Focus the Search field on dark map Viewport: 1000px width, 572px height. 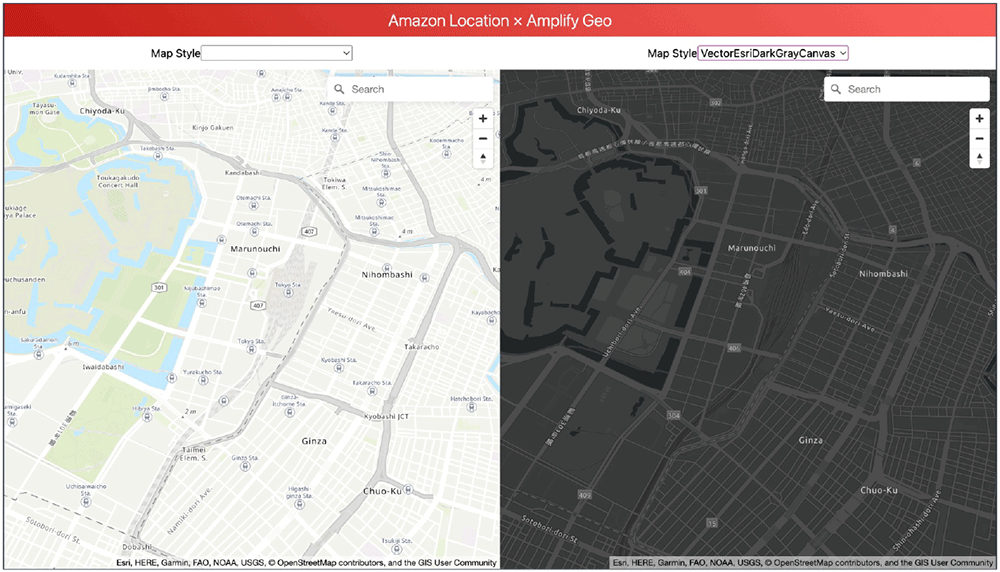coord(914,89)
